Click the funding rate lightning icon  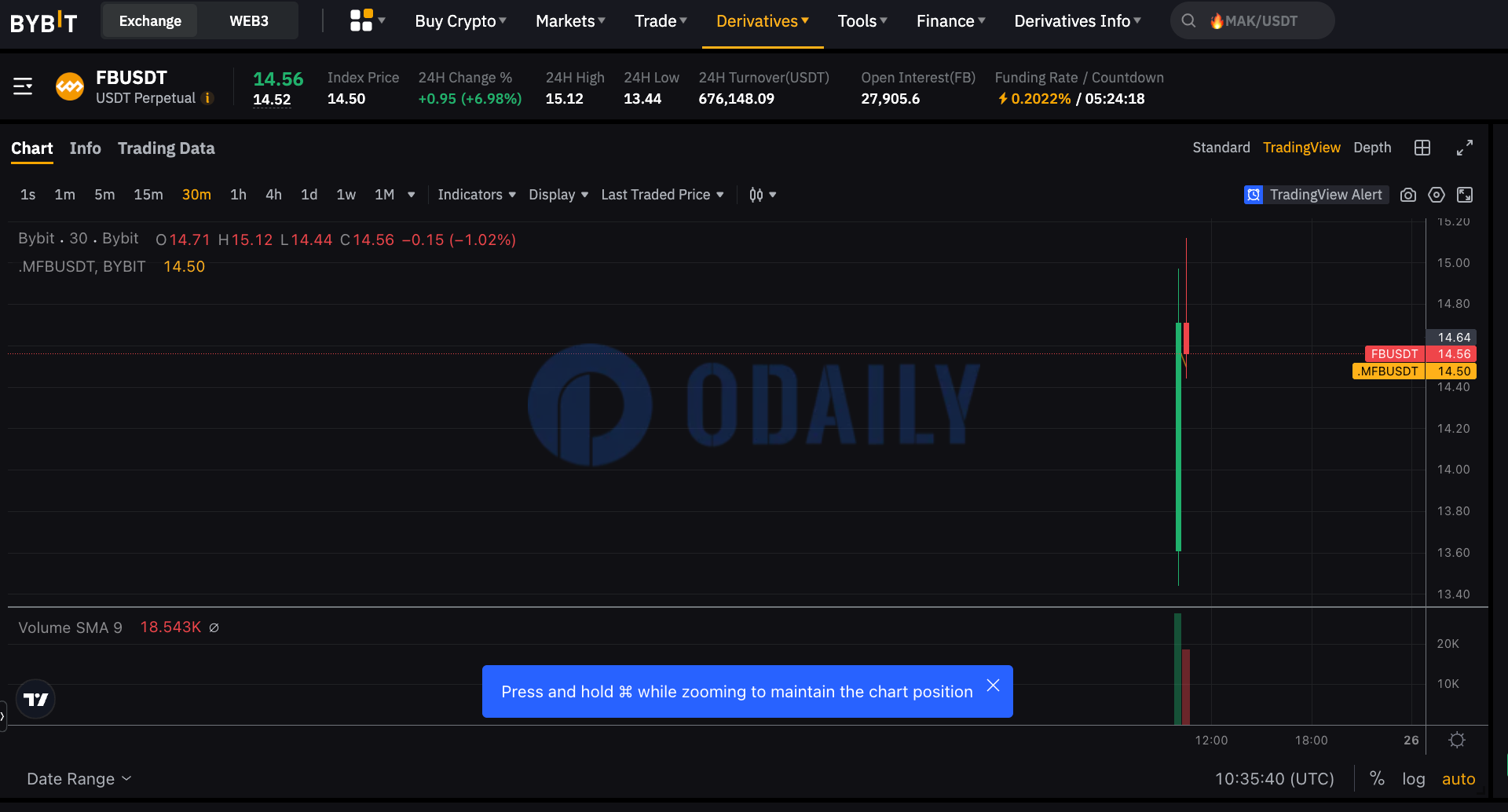1003,99
